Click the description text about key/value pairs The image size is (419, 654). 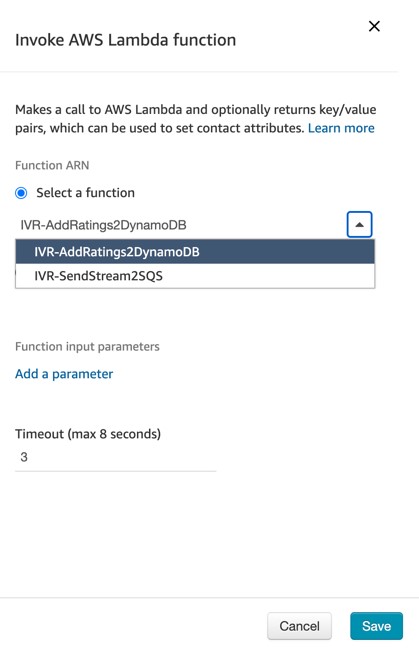pyautogui.click(x=196, y=119)
